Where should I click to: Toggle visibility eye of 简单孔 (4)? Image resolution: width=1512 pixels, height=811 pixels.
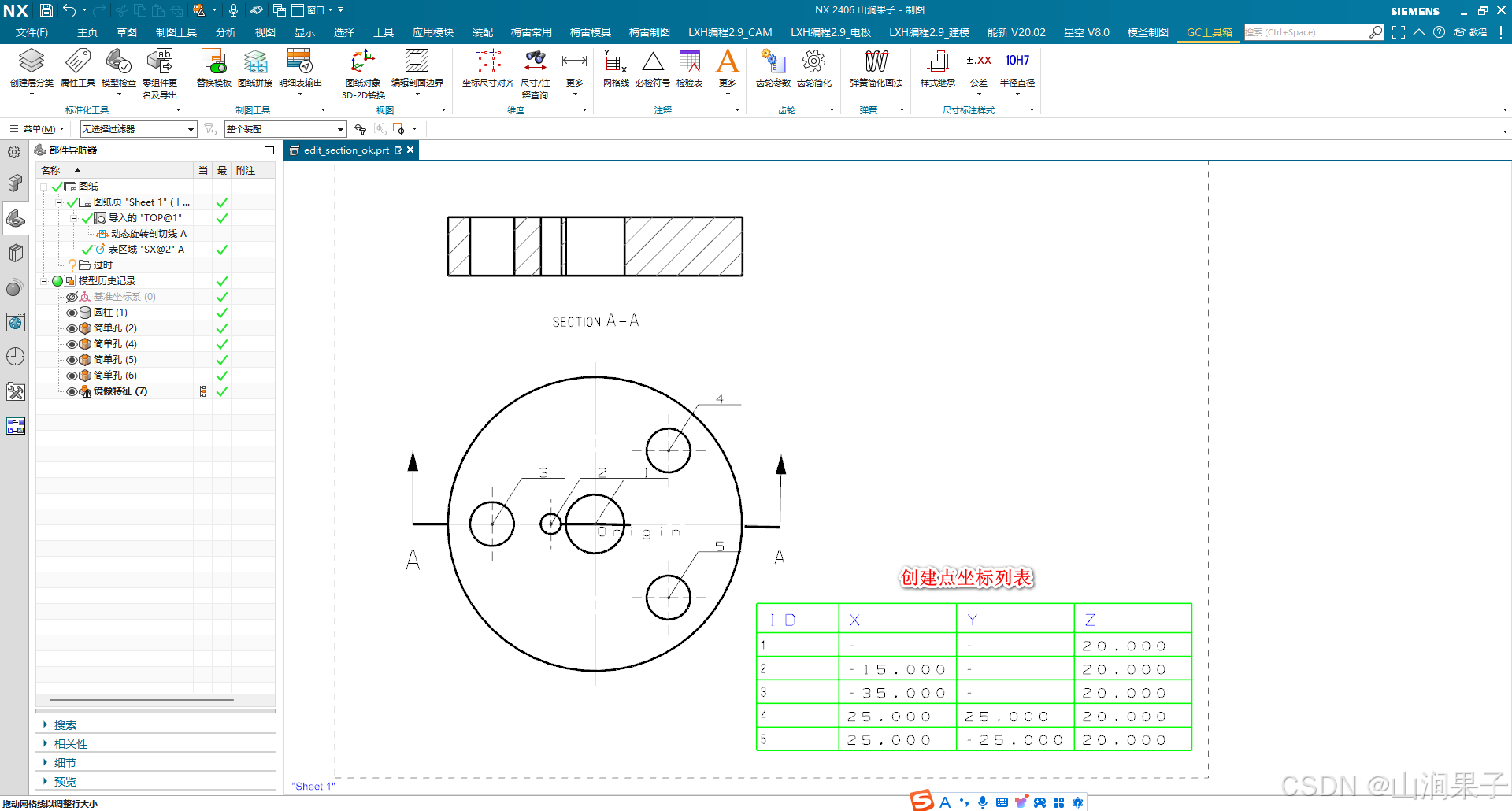point(72,344)
